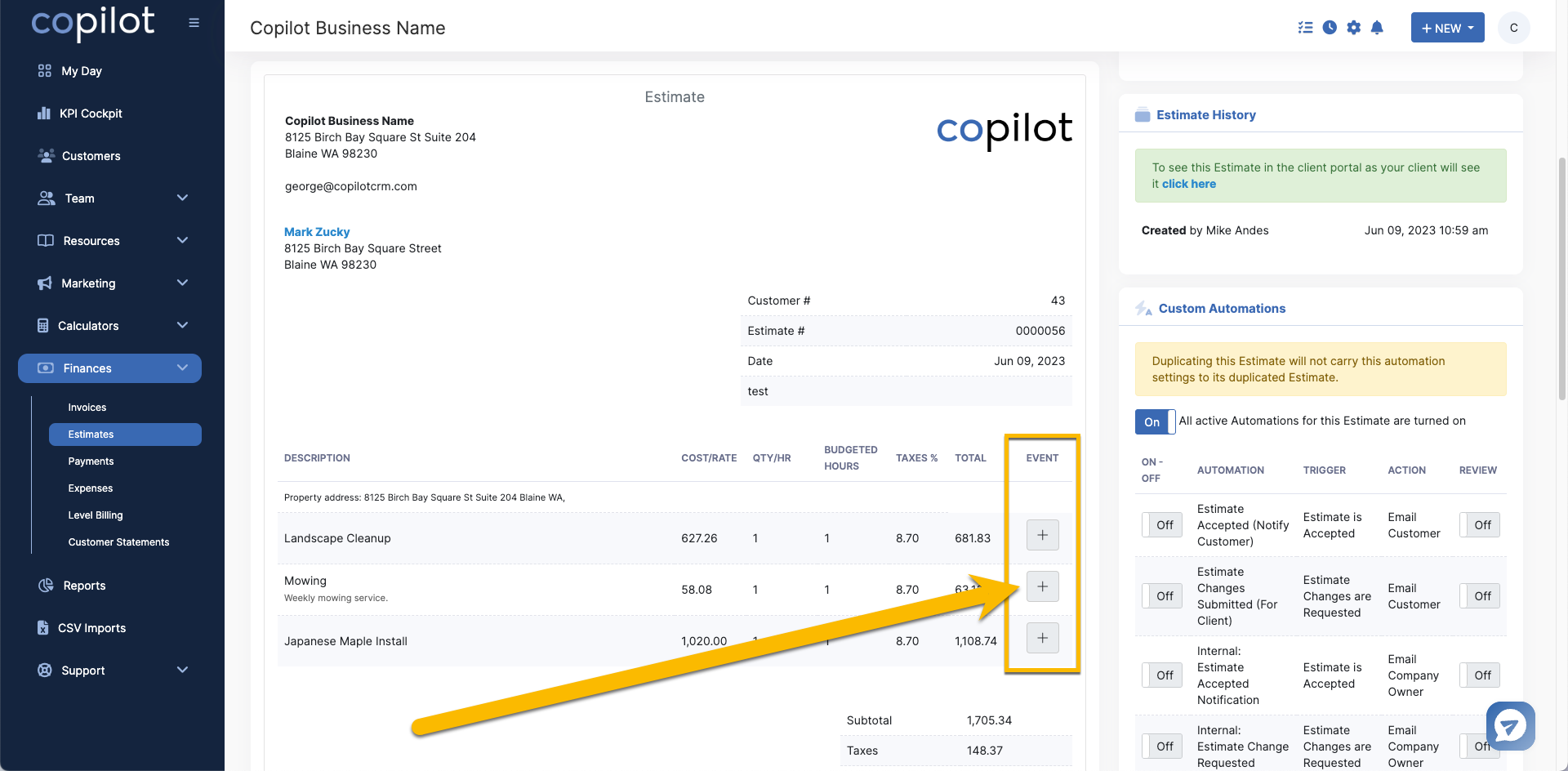Expand the Calculators menu chevron
This screenshot has width=1568, height=771.
[182, 325]
